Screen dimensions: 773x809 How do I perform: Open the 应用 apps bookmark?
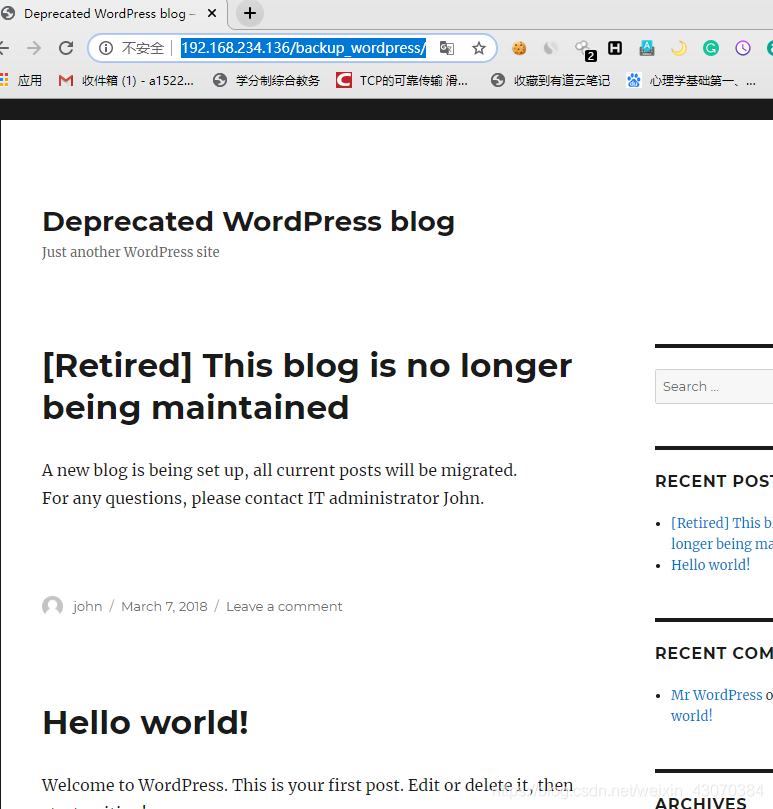pos(21,80)
